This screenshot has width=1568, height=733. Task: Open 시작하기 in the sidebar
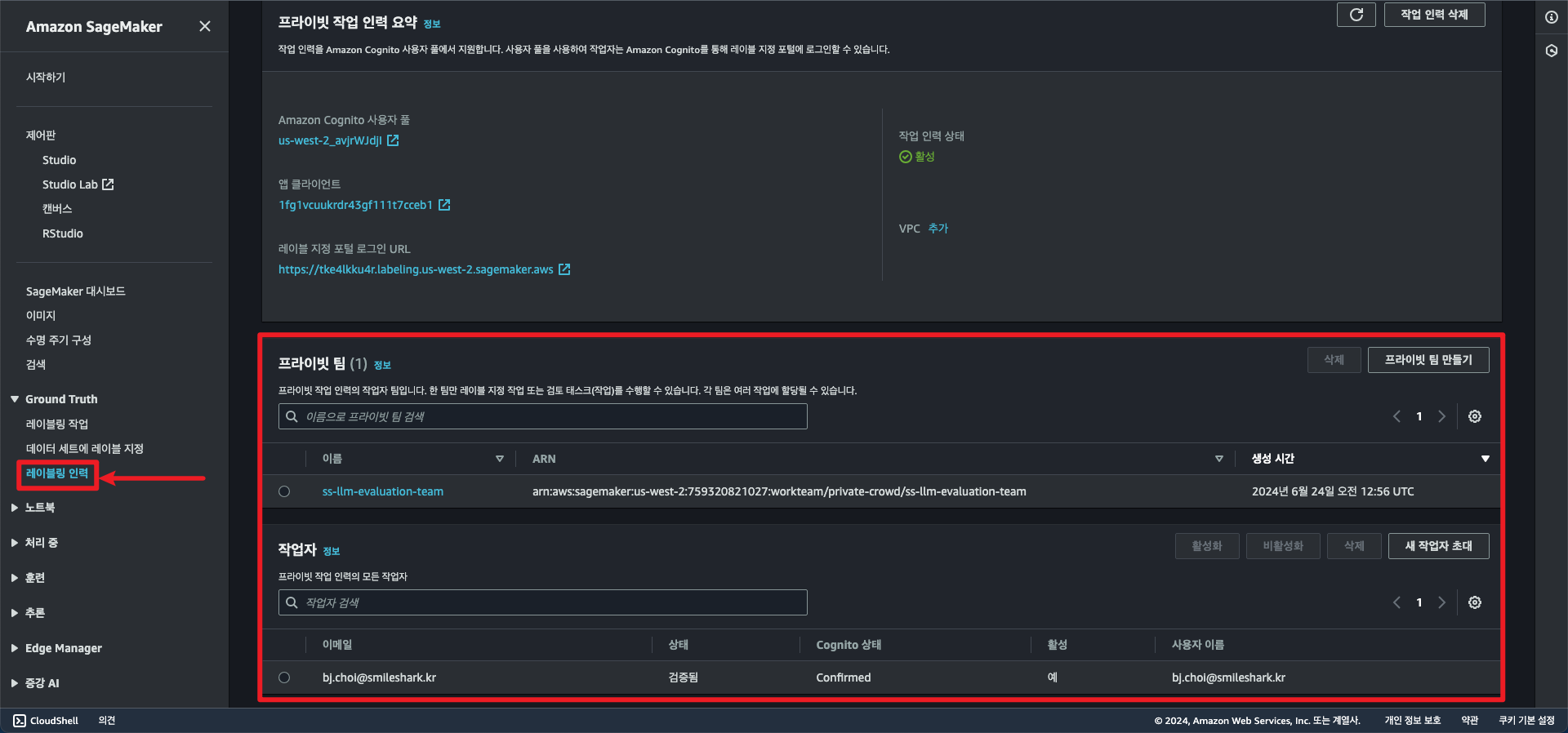[x=46, y=78]
